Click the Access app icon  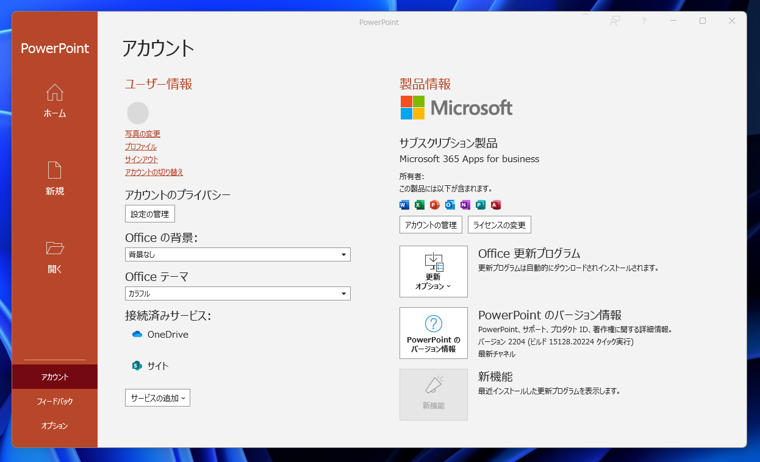tap(495, 205)
